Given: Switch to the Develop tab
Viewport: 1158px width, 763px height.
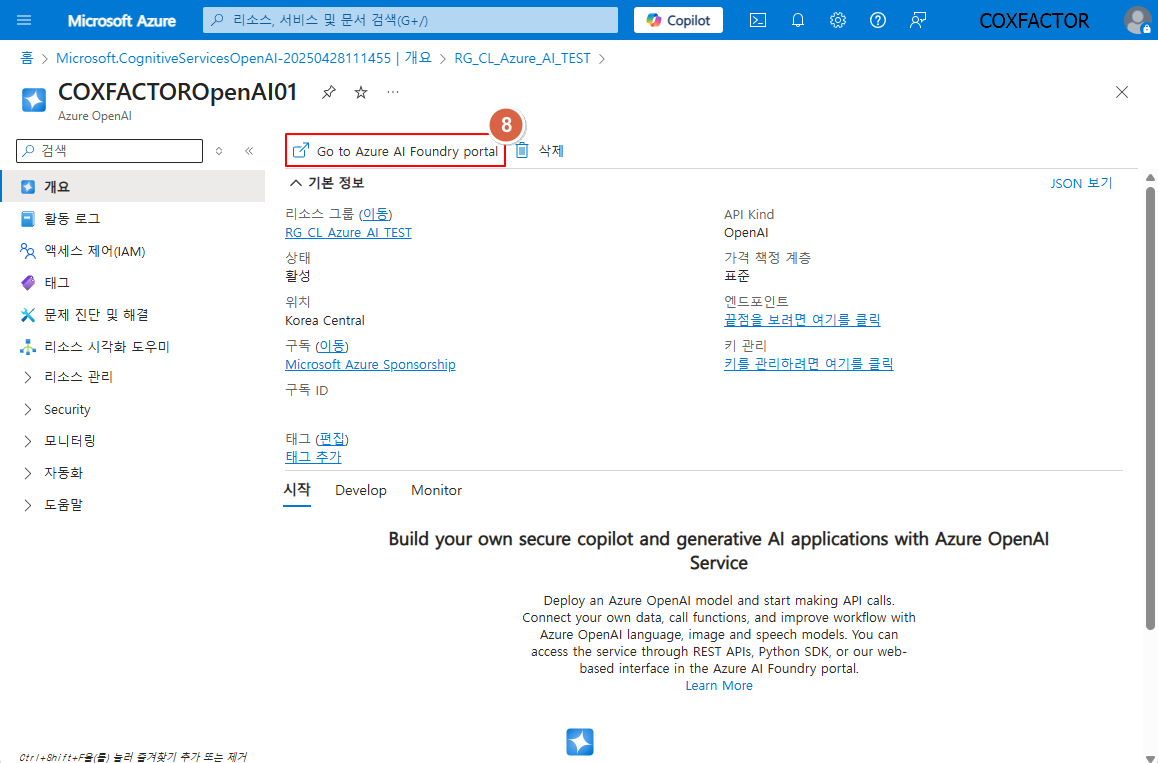Looking at the screenshot, I should click(x=360, y=490).
